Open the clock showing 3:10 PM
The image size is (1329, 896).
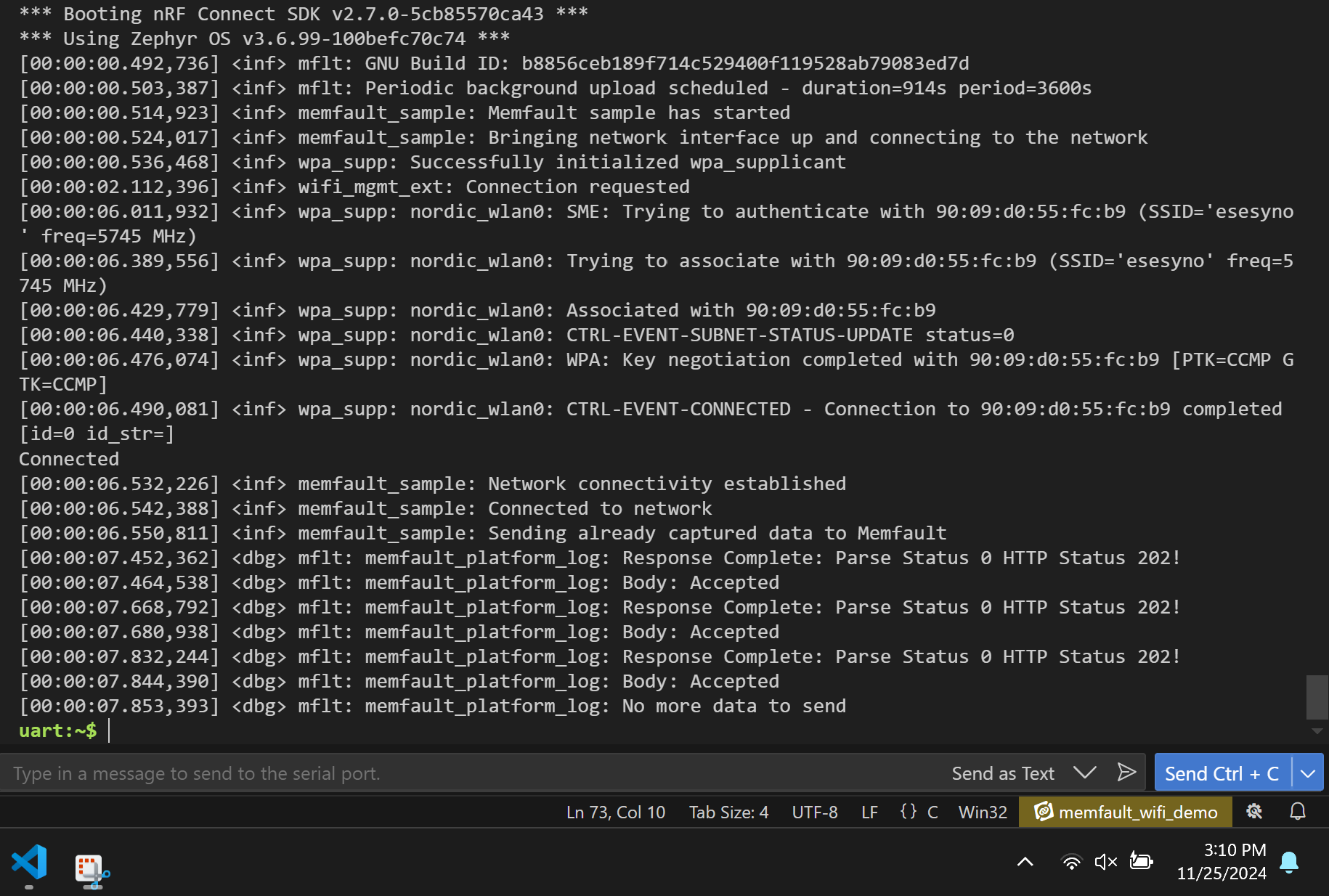1222,861
